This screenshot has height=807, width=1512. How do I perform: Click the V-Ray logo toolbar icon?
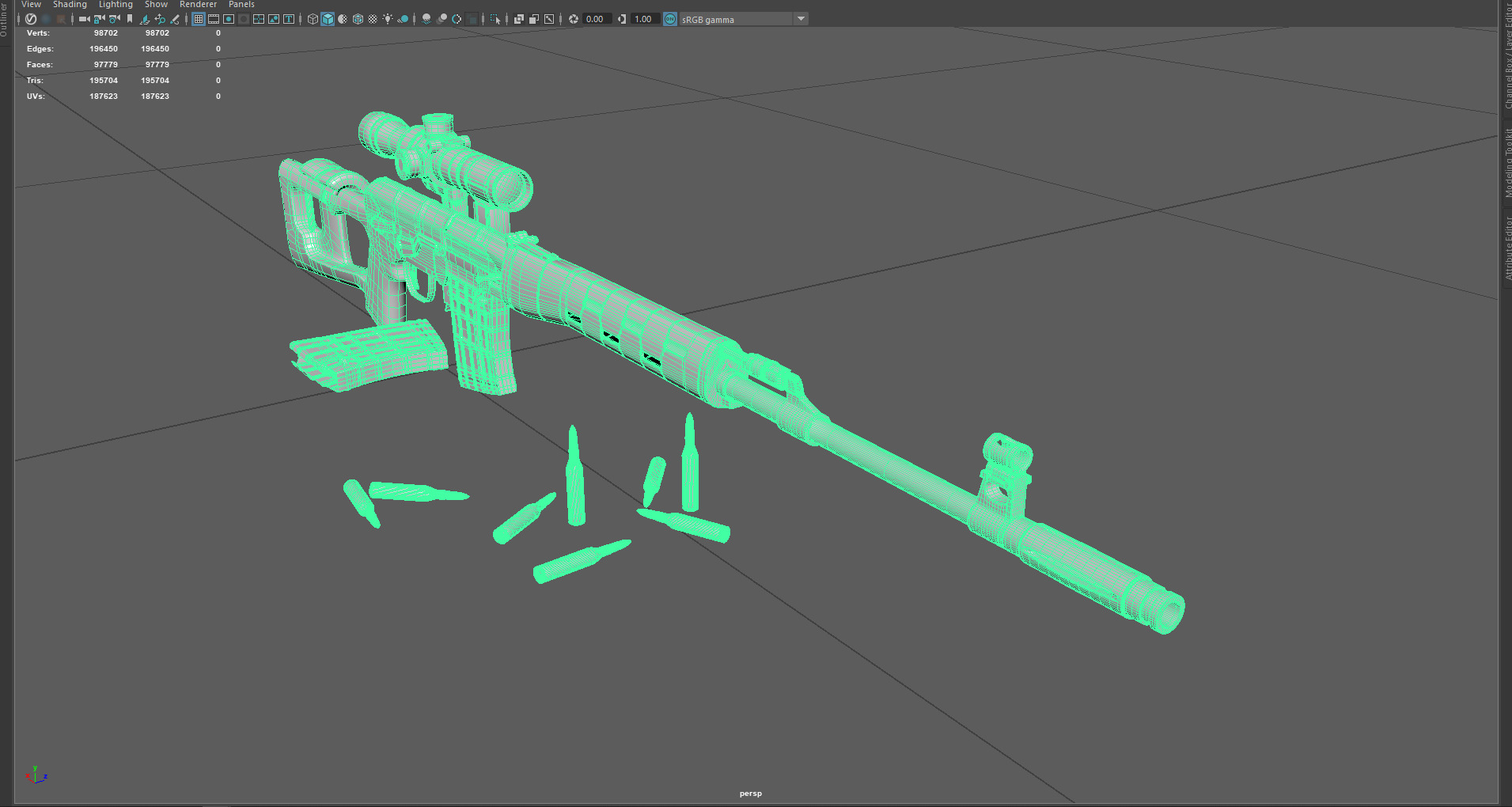pyautogui.click(x=31, y=19)
